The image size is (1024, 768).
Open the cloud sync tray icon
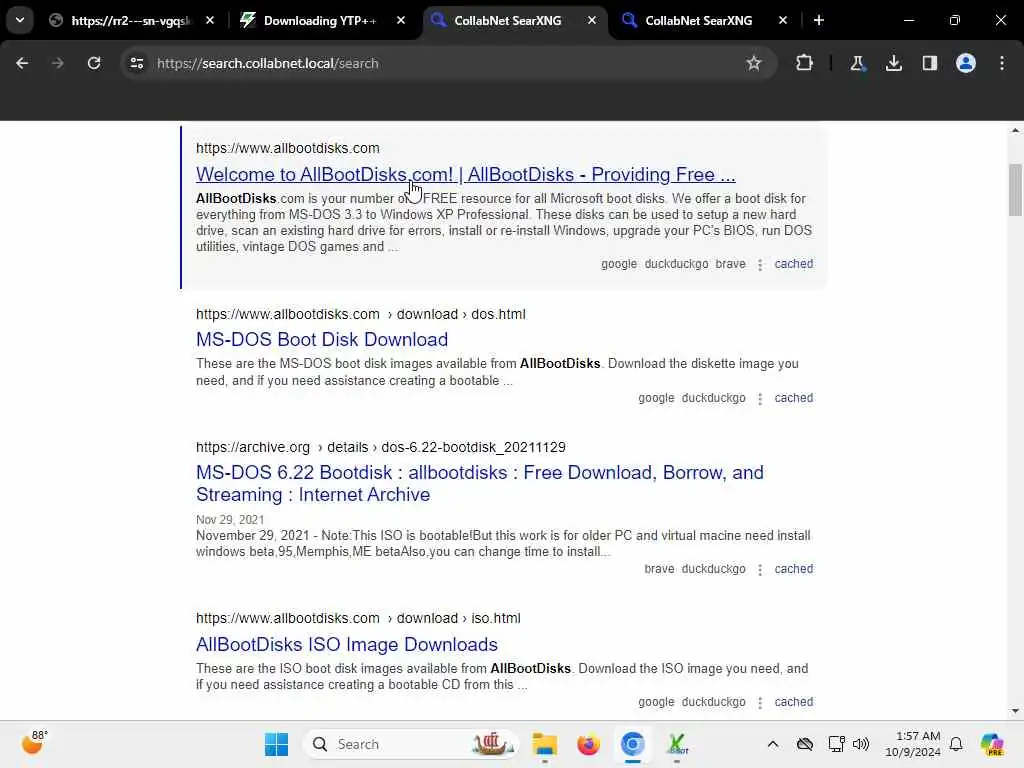(805, 744)
